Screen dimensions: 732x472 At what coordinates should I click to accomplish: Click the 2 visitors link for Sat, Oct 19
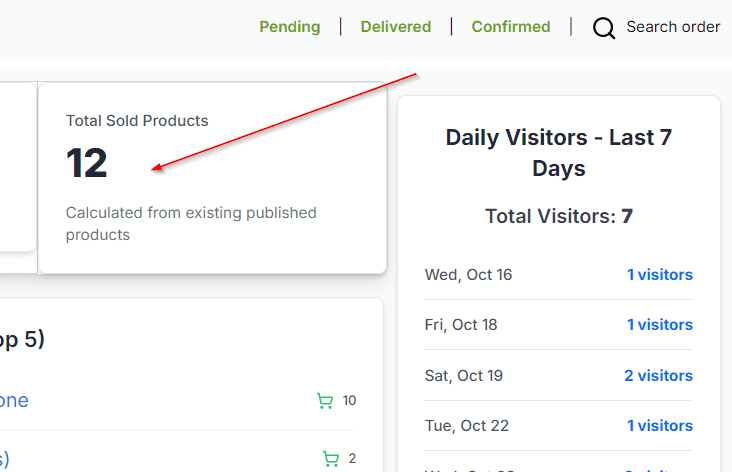(x=658, y=376)
